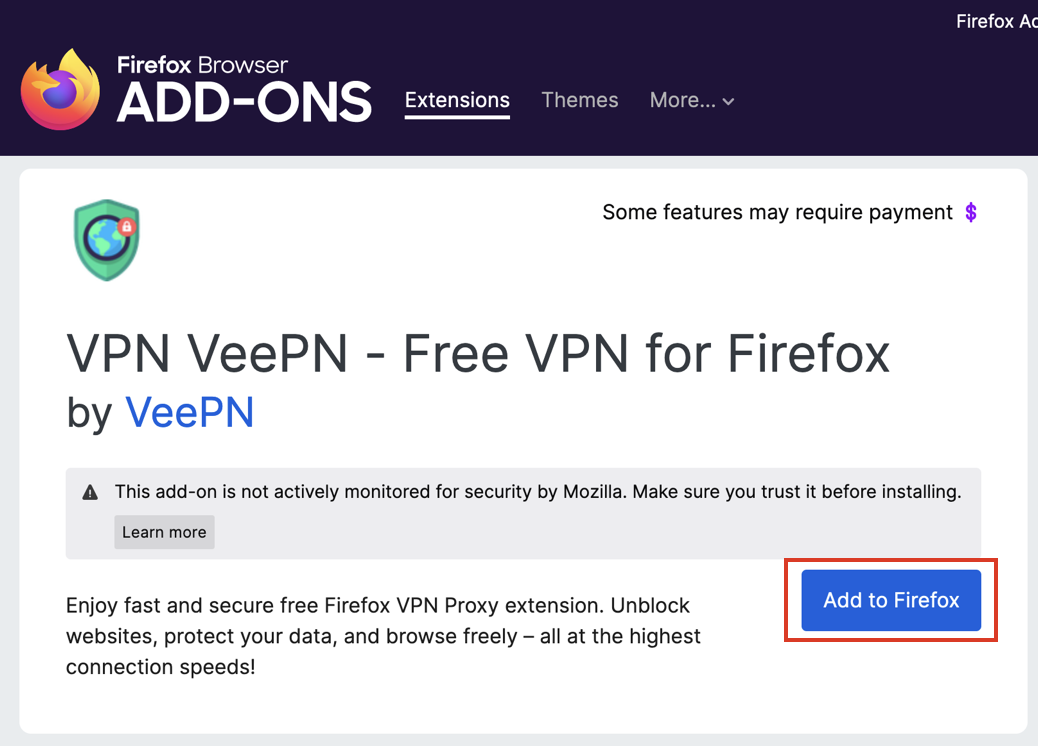The height and width of the screenshot is (746, 1038).
Task: Click the Firefox Browser ADD-ONS wordmark
Action: [x=244, y=89]
